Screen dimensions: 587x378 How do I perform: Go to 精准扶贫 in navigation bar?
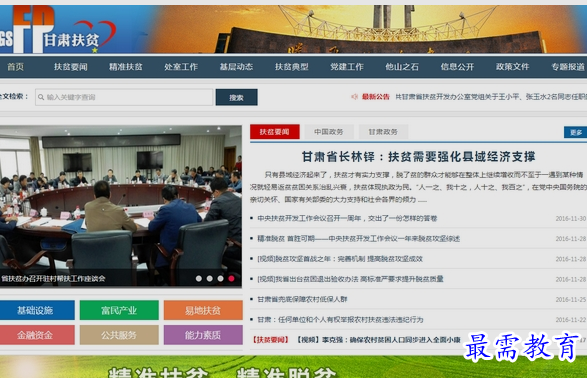click(x=126, y=67)
